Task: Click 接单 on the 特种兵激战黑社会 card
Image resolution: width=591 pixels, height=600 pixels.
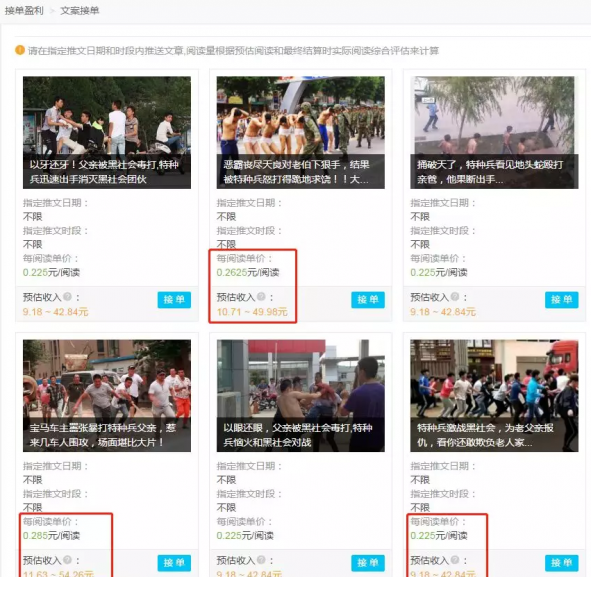Action: click(x=562, y=563)
